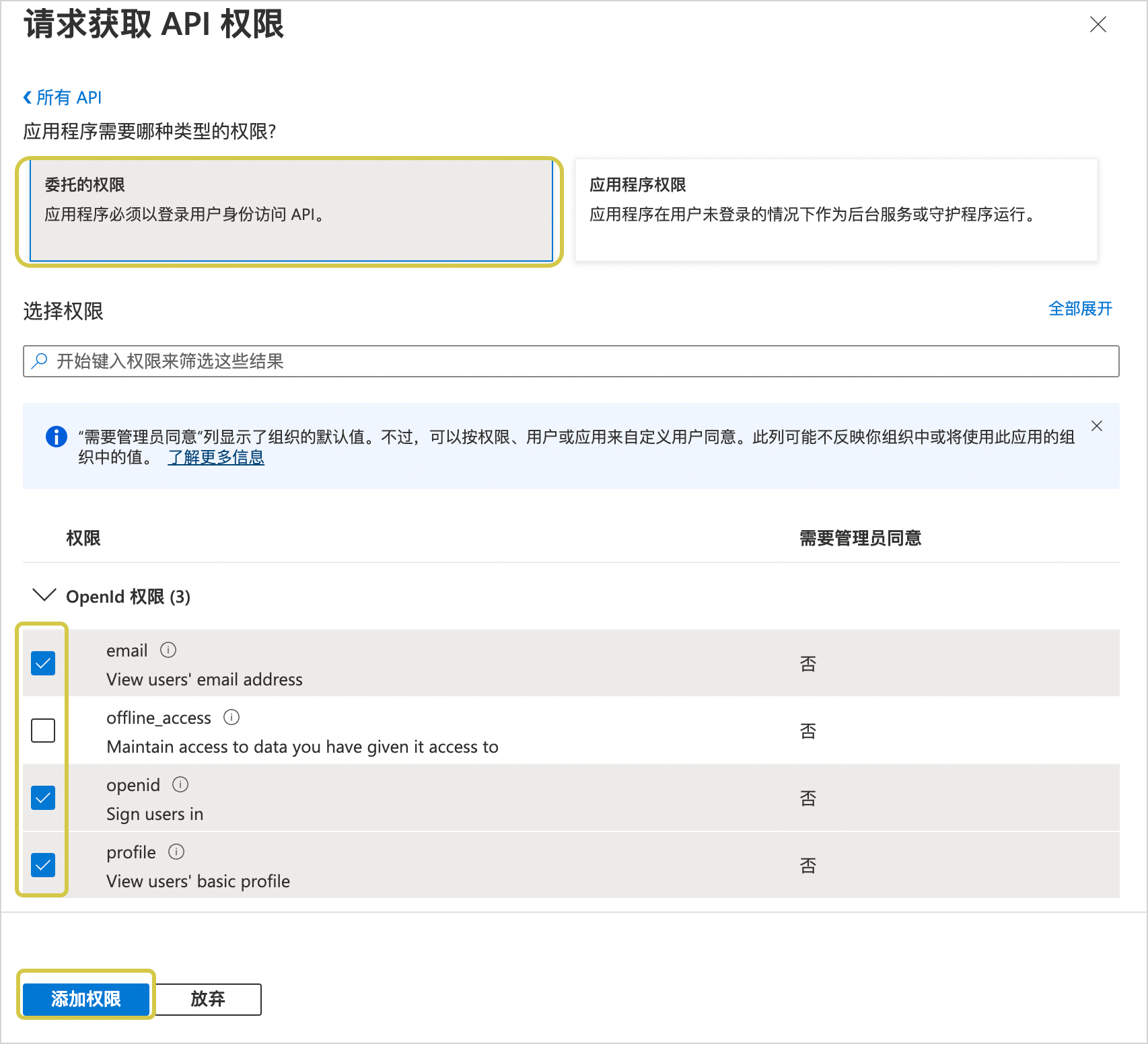1148x1044 pixels.
Task: Focus the permission filter search box
Action: (571, 361)
